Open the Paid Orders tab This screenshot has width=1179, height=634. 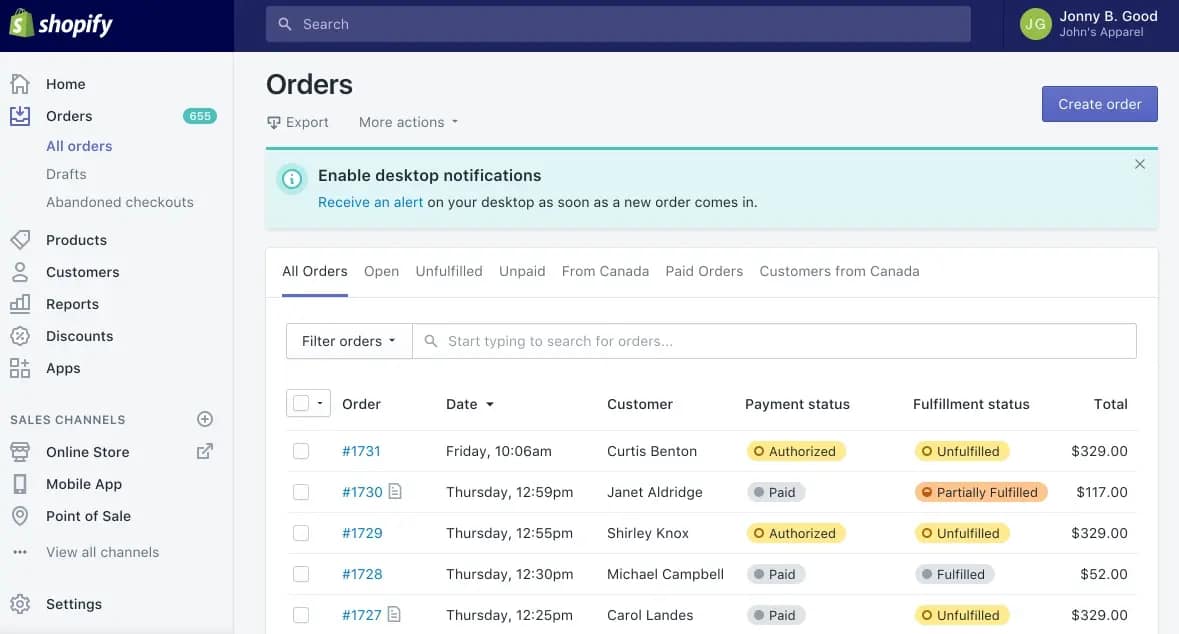pyautogui.click(x=704, y=271)
